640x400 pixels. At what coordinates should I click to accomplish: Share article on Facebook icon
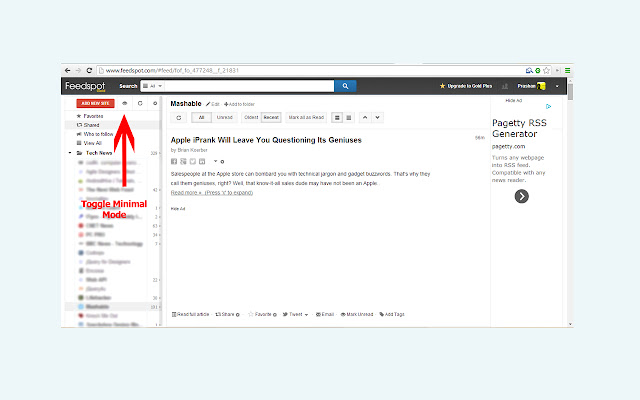pyautogui.click(x=174, y=162)
